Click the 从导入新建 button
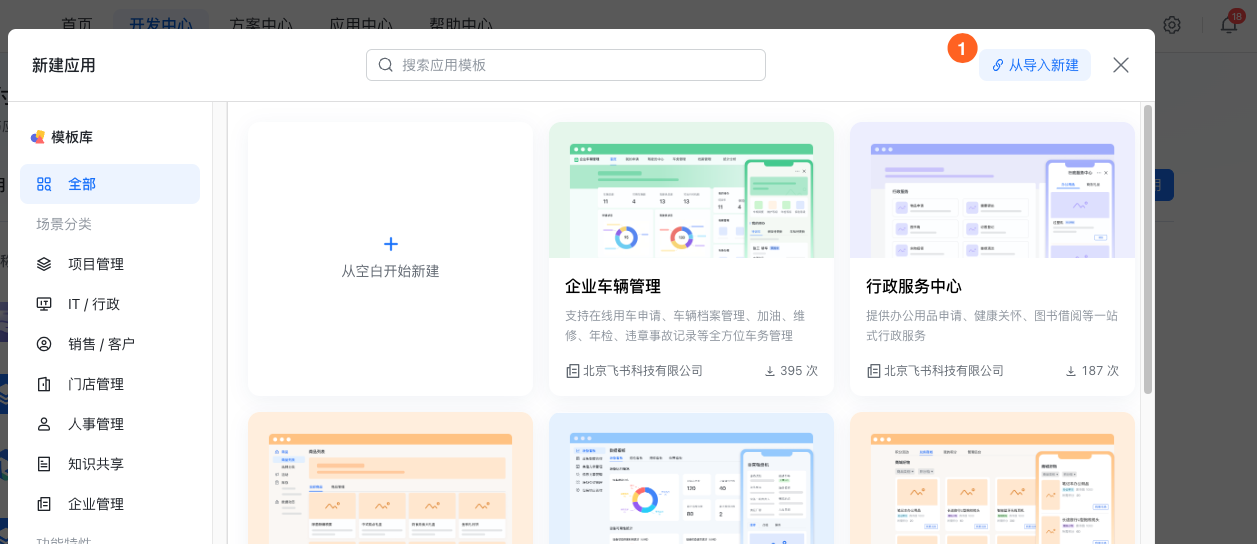Image resolution: width=1257 pixels, height=544 pixels. (x=1035, y=65)
